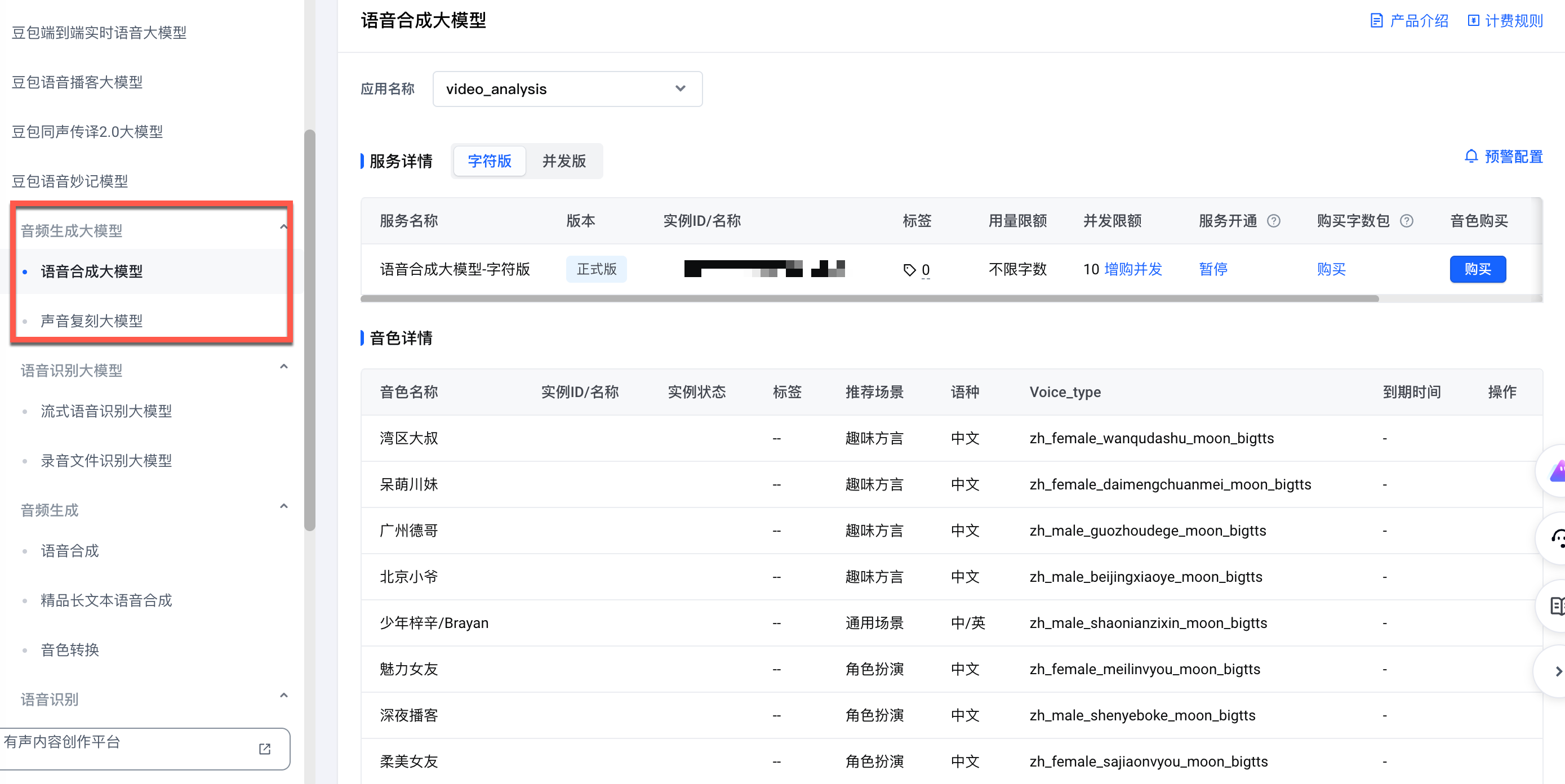Click the 预警配置 bell icon
Image resolution: width=1565 pixels, height=784 pixels.
(1471, 157)
